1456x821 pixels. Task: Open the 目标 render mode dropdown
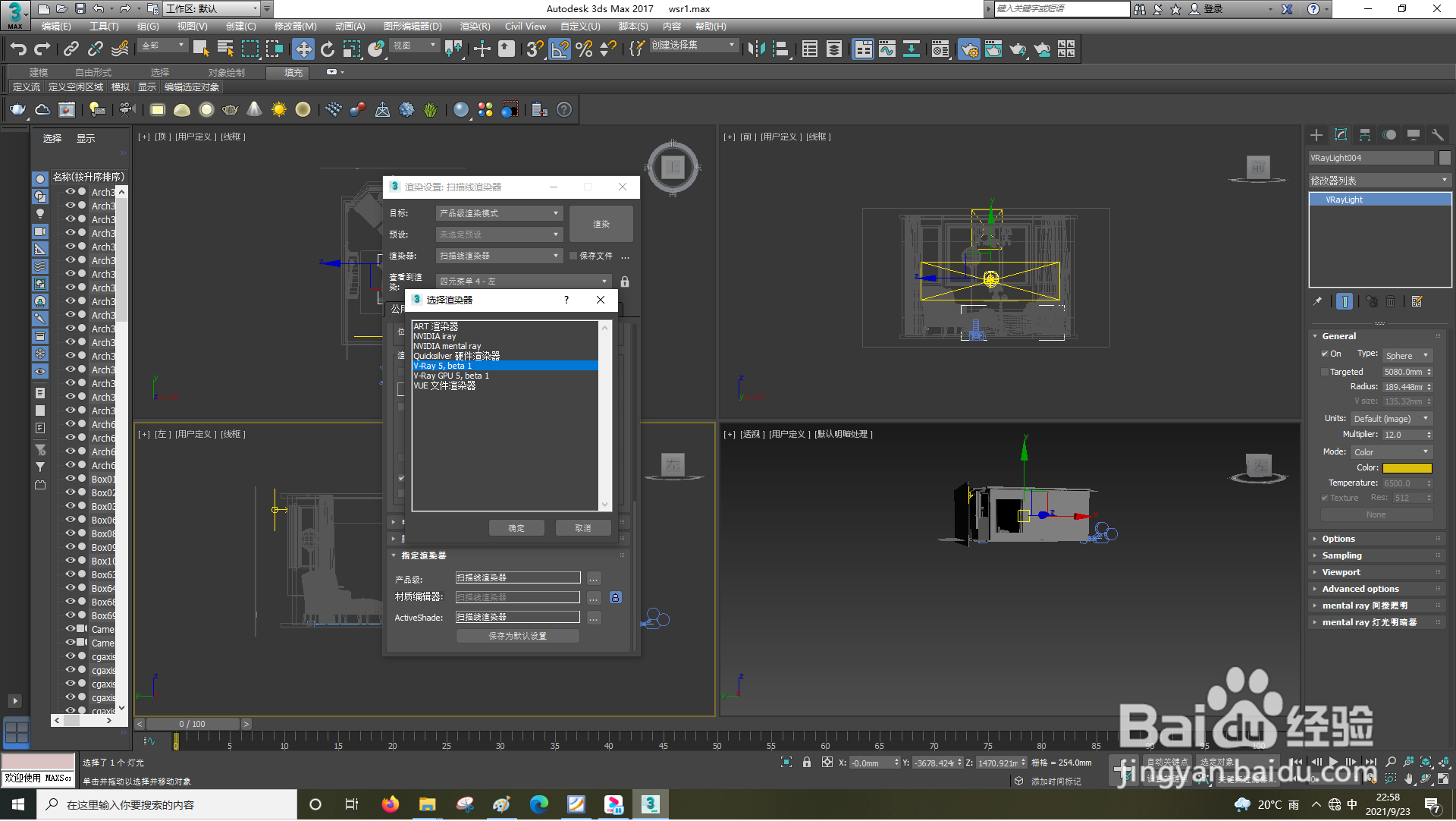point(499,214)
